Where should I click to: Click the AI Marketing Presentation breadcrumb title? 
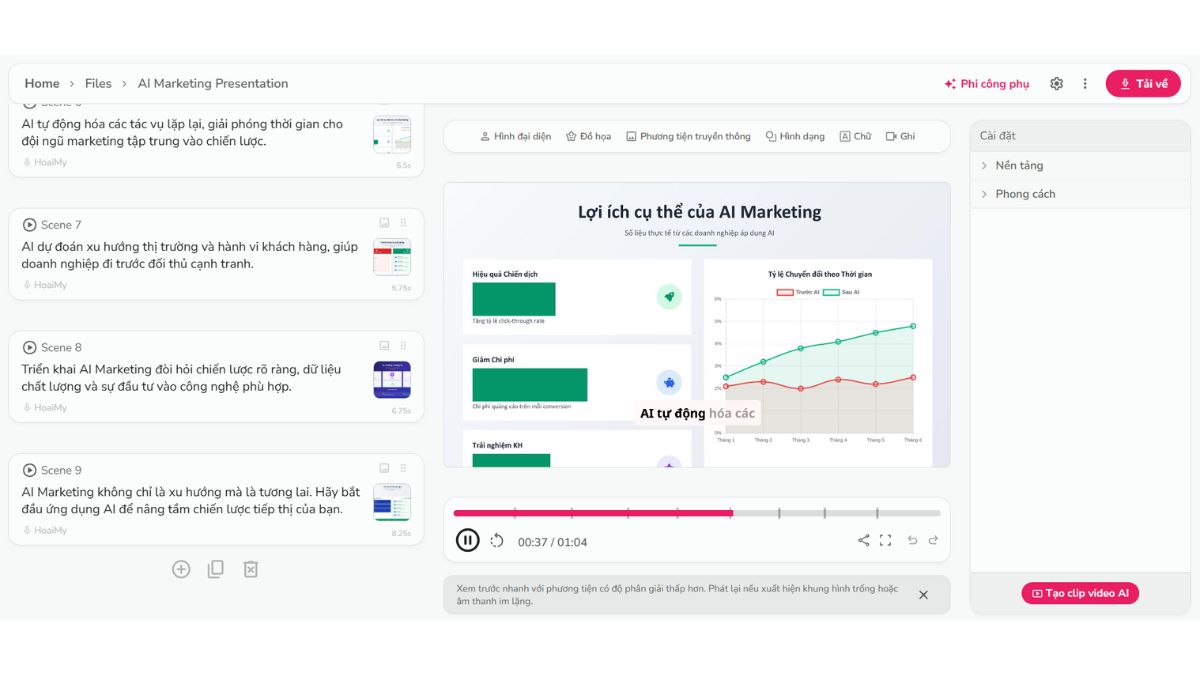coord(213,84)
